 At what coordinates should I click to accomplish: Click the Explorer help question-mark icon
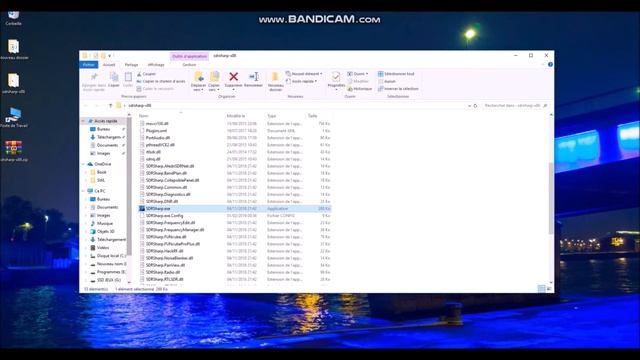coord(550,64)
